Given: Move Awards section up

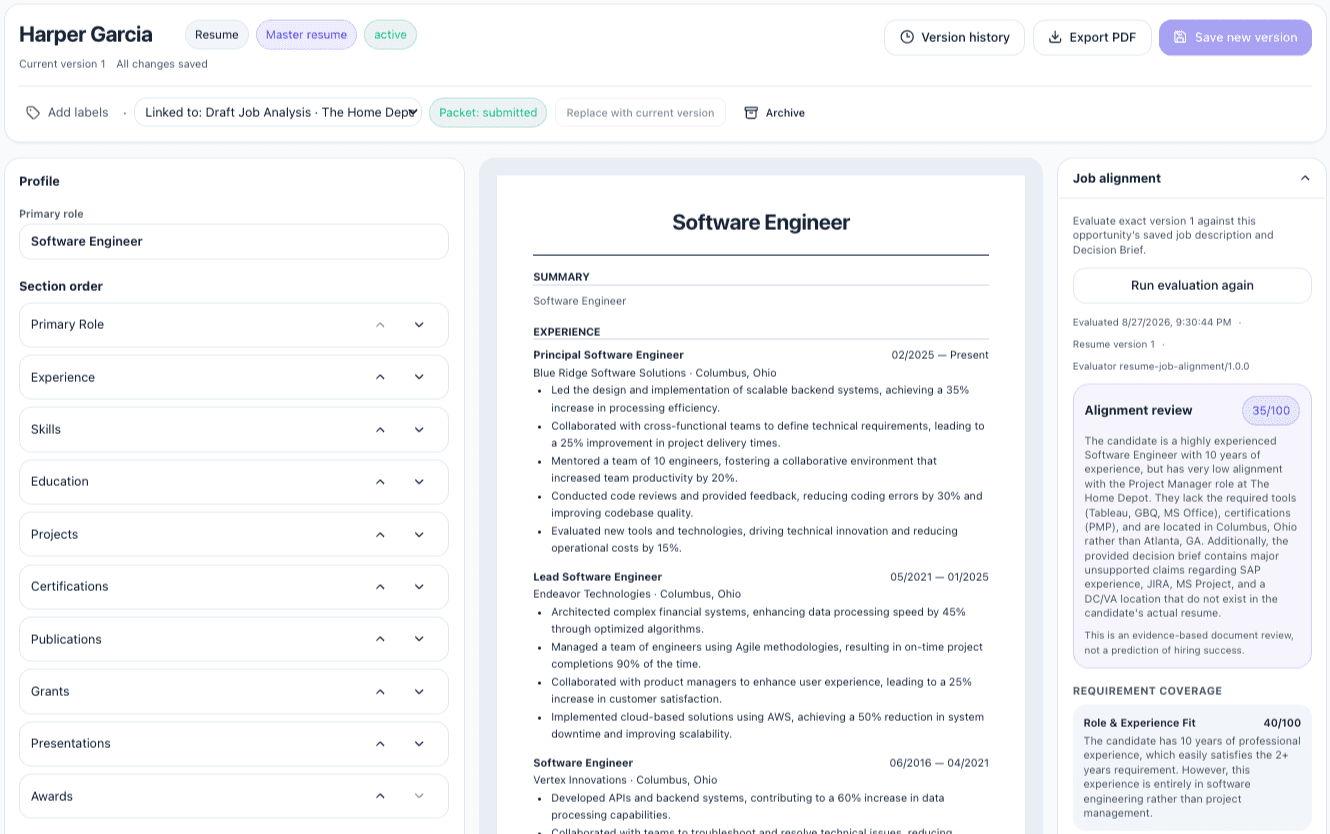Looking at the screenshot, I should [x=380, y=796].
